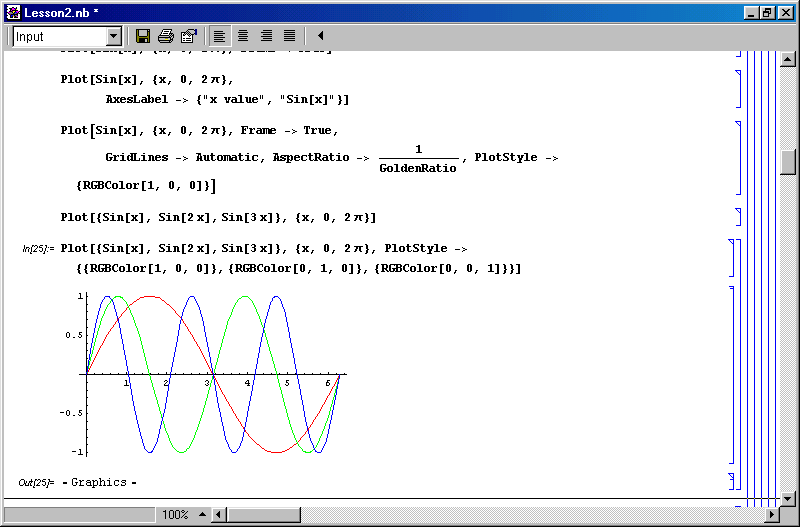The height and width of the screenshot is (527, 800).
Task: Click Frame -> True option text
Action: 286,130
